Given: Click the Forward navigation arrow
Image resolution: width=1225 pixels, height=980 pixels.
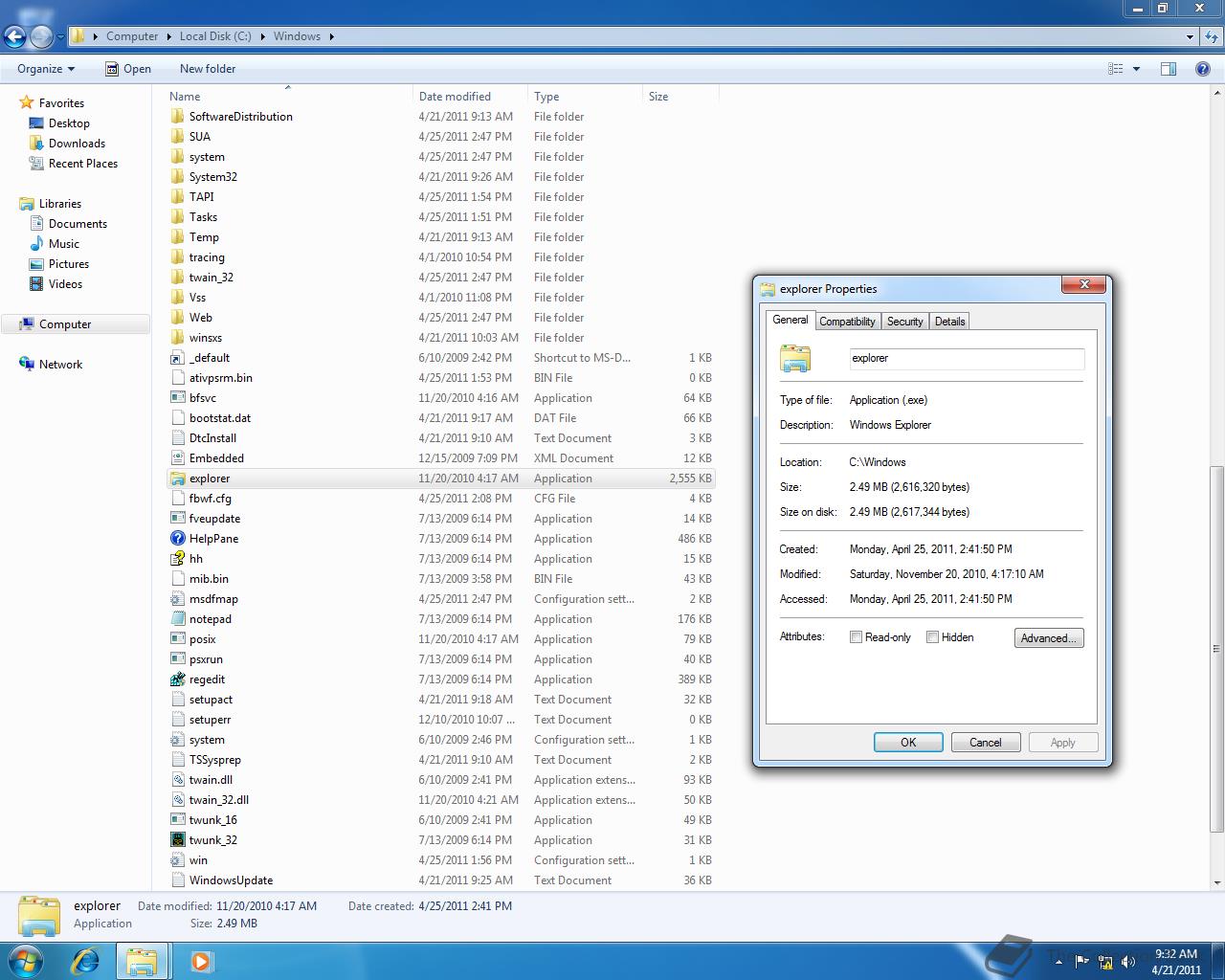Looking at the screenshot, I should (x=41, y=37).
